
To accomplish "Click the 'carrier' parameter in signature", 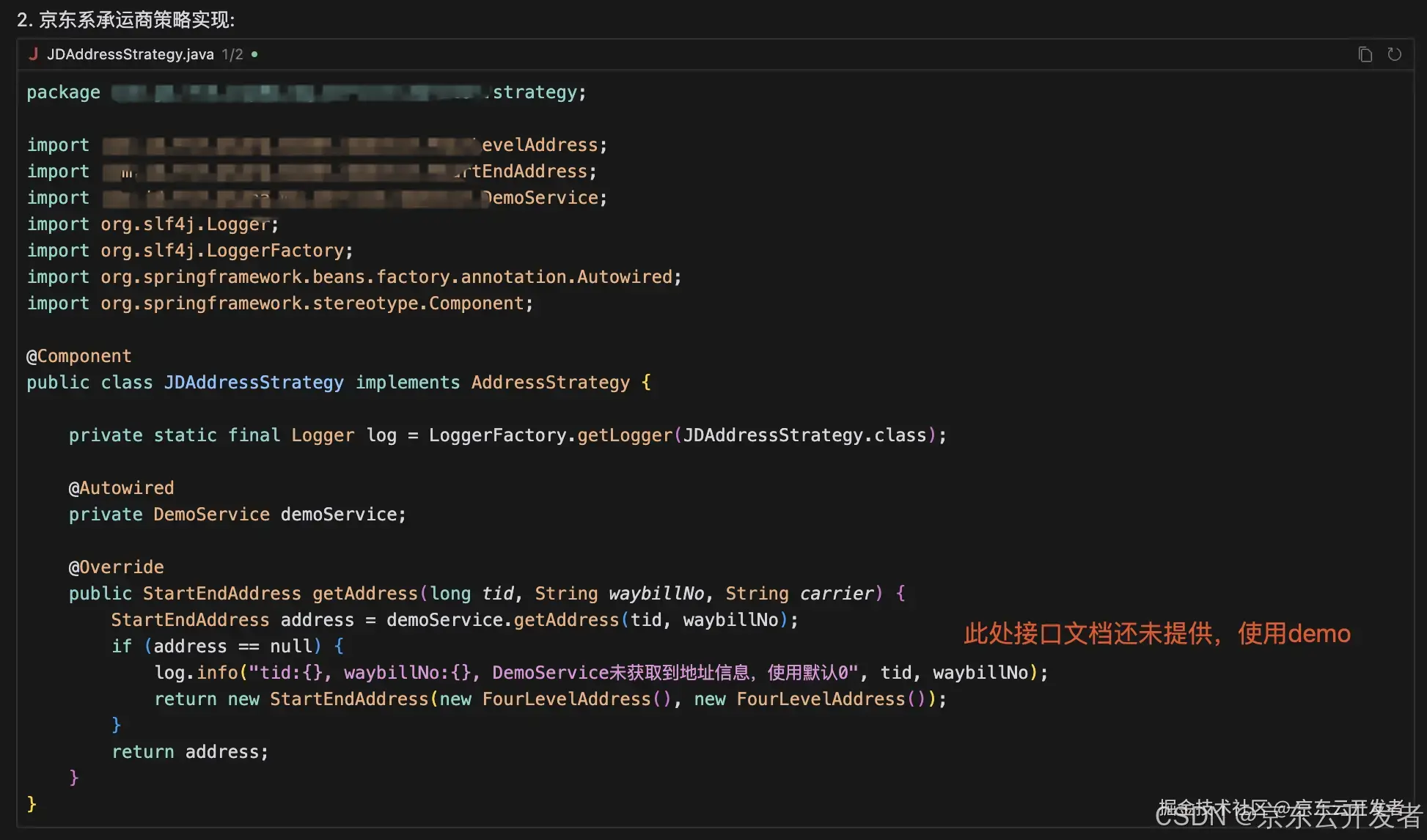I will click(837, 594).
